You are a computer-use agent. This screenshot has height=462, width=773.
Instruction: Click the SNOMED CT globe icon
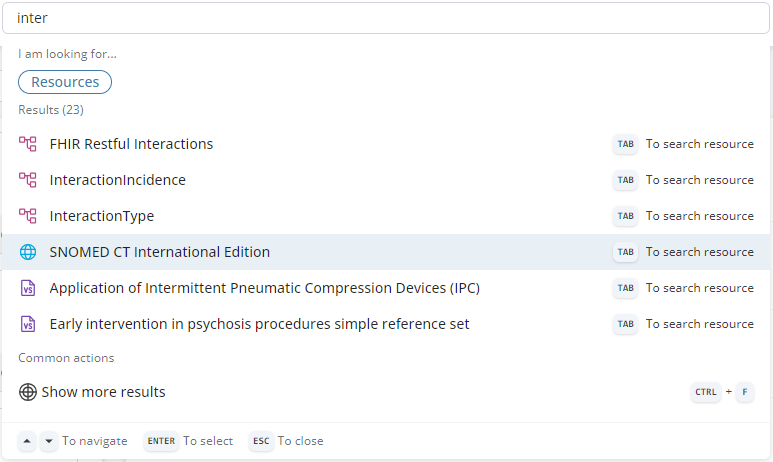[x=28, y=252]
